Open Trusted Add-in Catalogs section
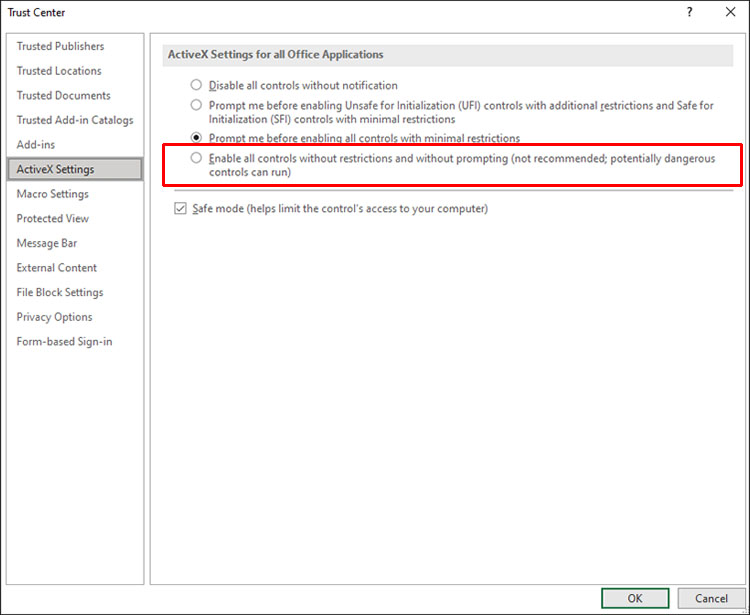The image size is (750, 615). click(x=75, y=120)
